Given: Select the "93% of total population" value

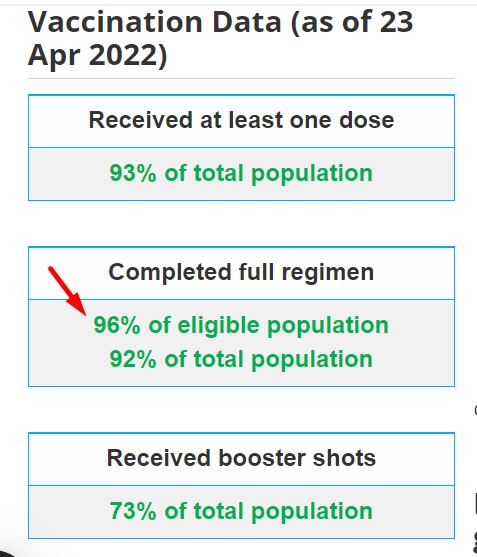Looking at the screenshot, I should [x=241, y=174].
